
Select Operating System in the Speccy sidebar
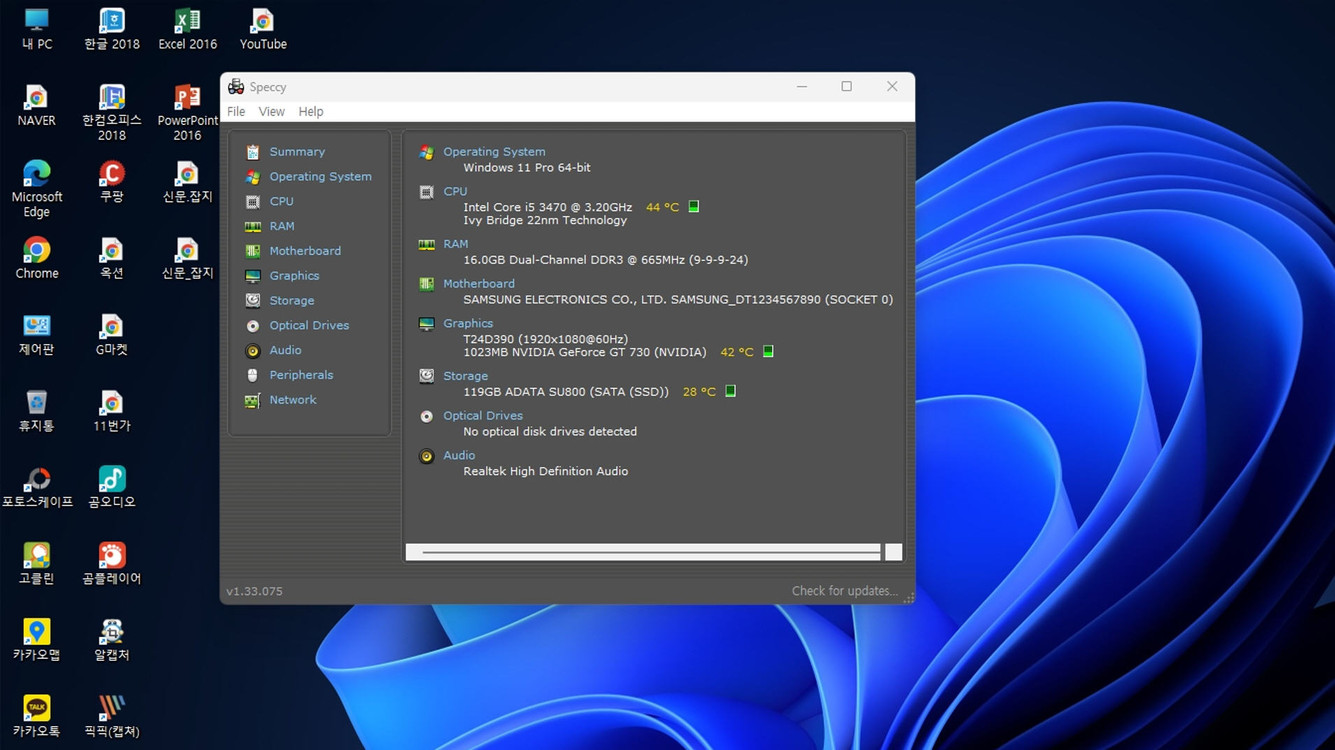click(320, 177)
